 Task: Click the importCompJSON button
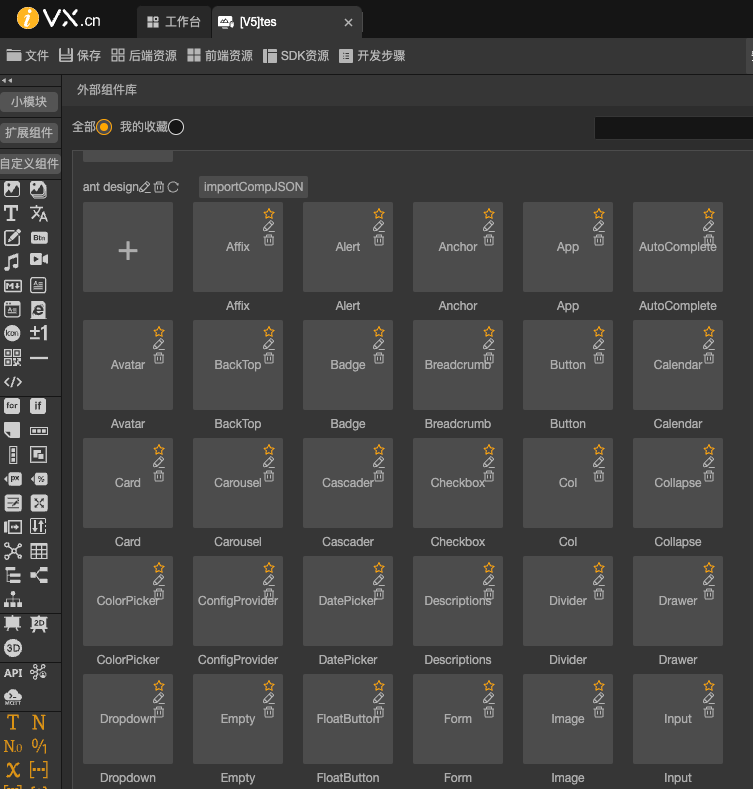click(x=253, y=187)
